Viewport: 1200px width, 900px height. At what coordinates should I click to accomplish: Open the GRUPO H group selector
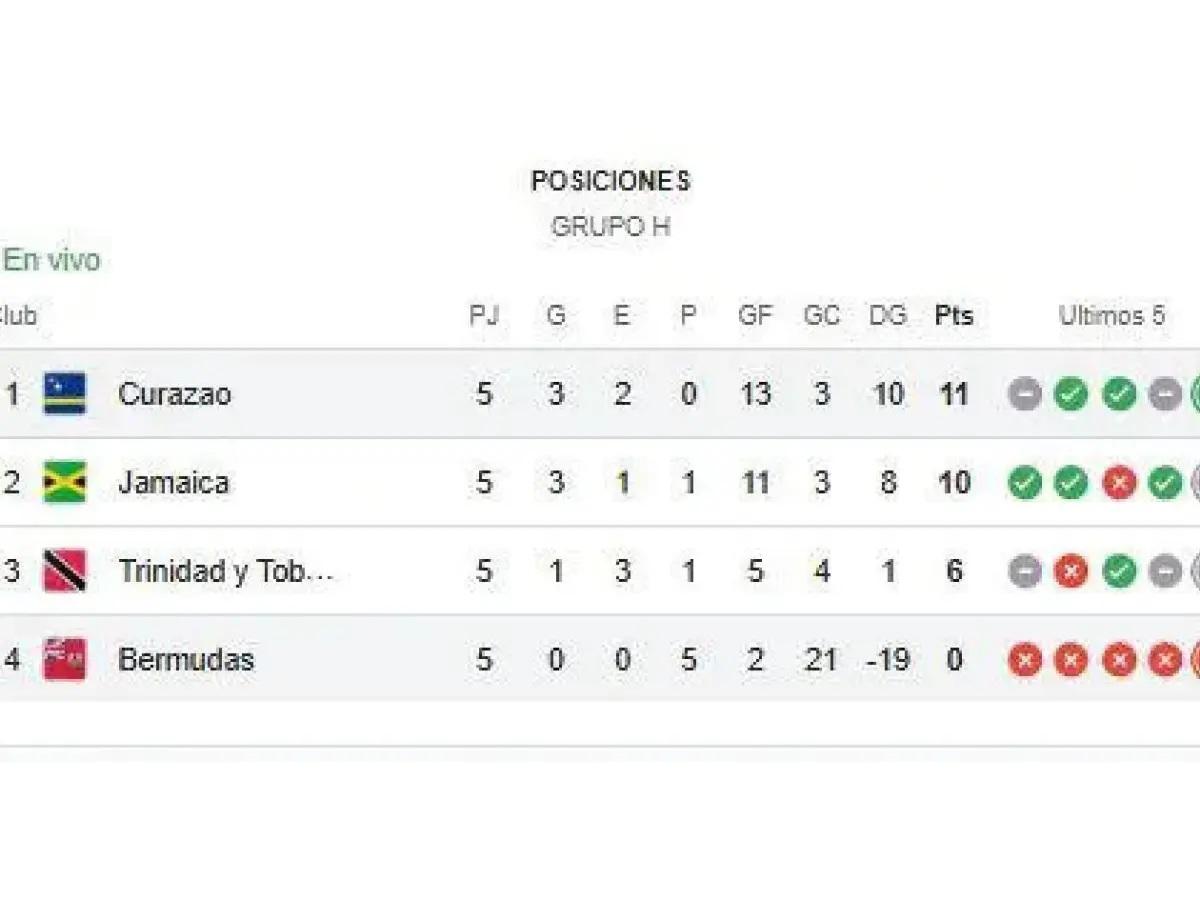[x=612, y=226]
